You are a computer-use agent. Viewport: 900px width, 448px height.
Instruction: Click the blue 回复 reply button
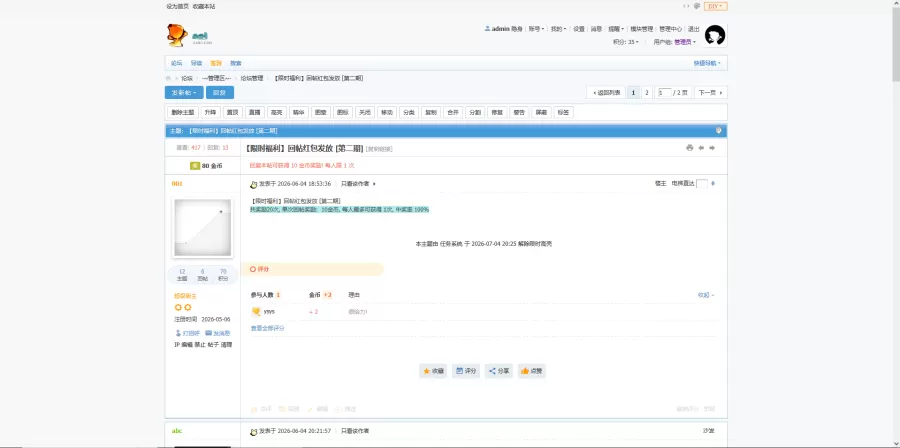tap(220, 92)
